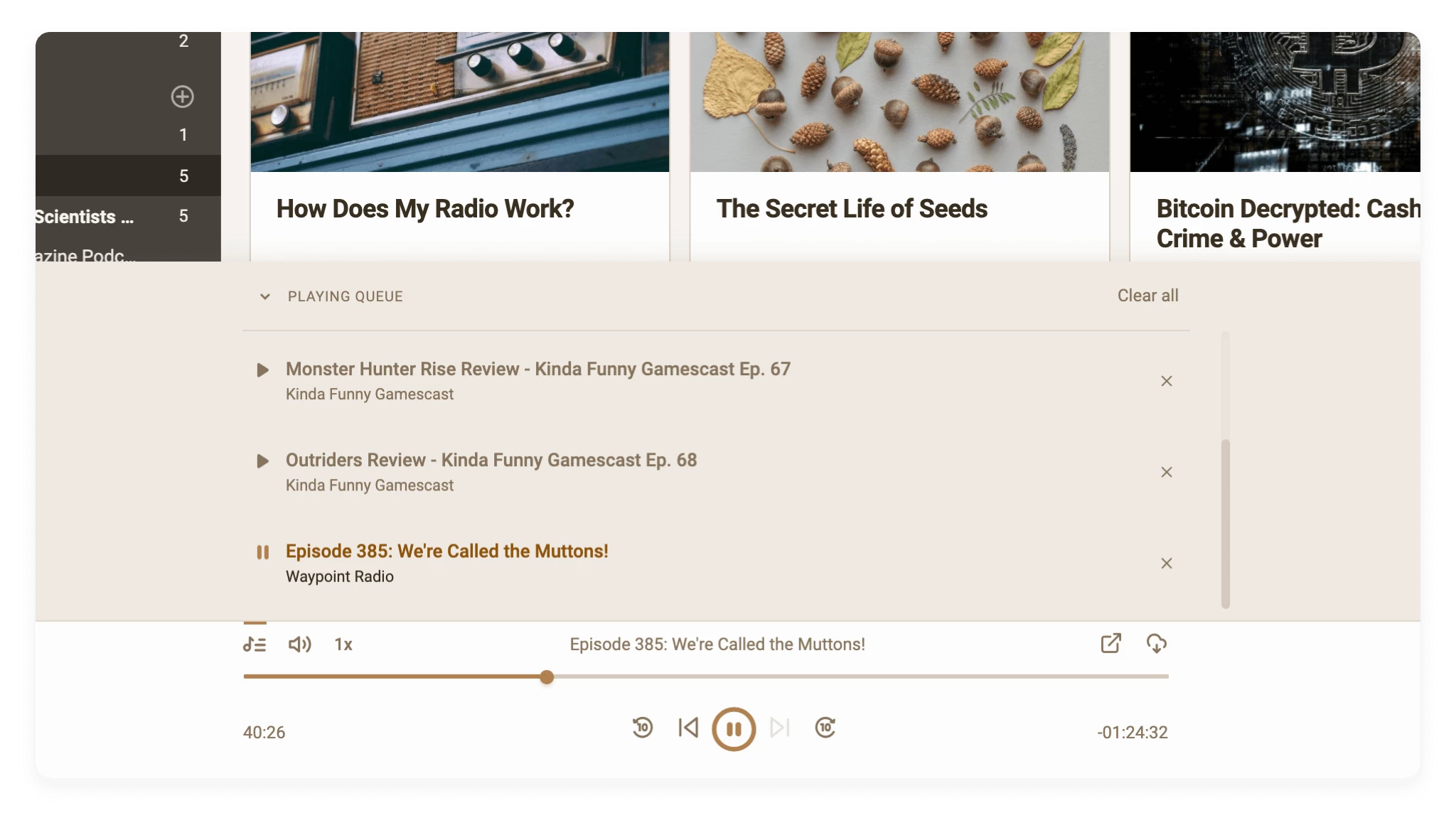Remove Outriders Review from the queue

click(x=1167, y=472)
